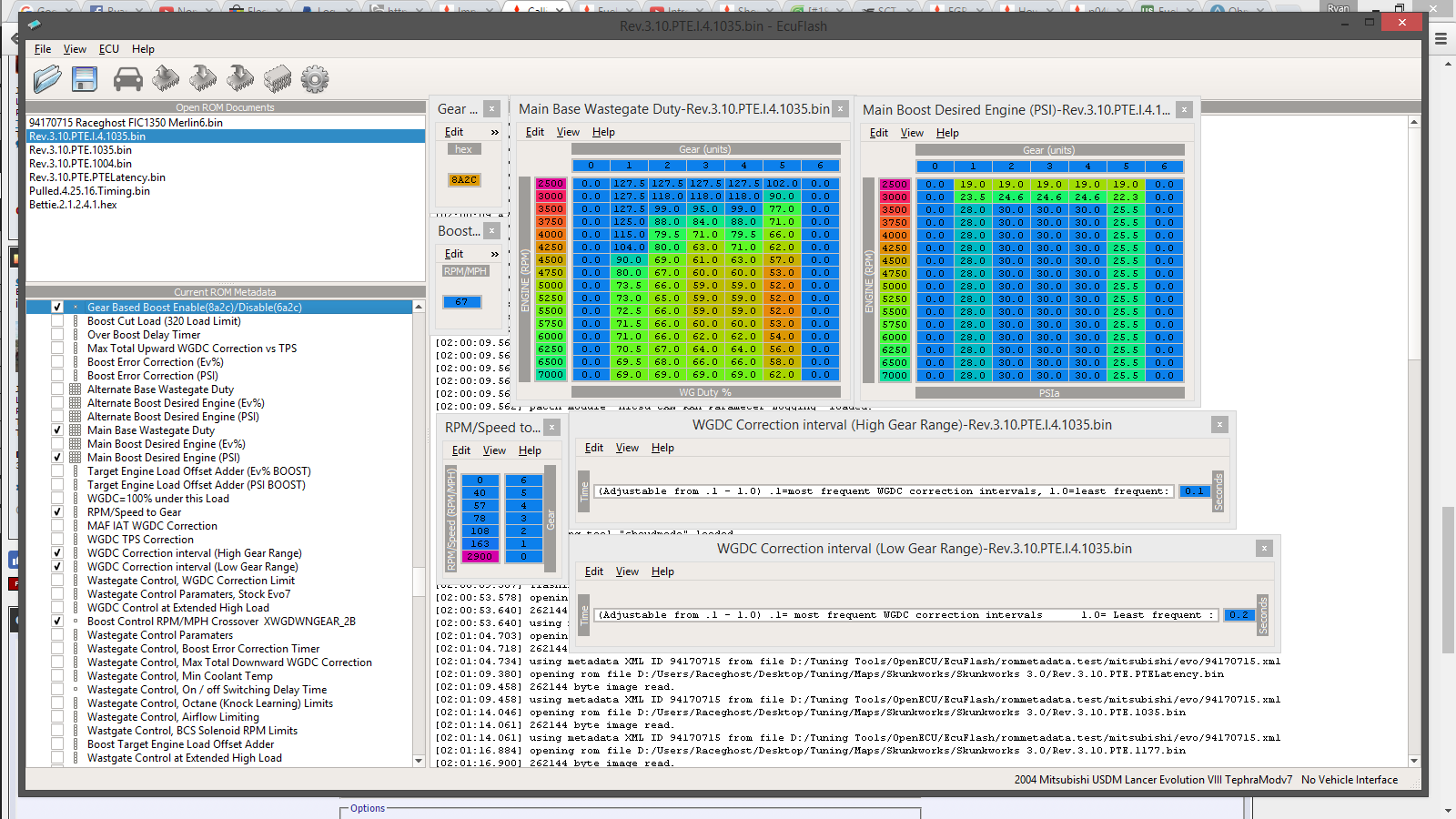This screenshot has height=819, width=1456.
Task: Open the ECU menu in the menu bar
Action: [x=109, y=49]
